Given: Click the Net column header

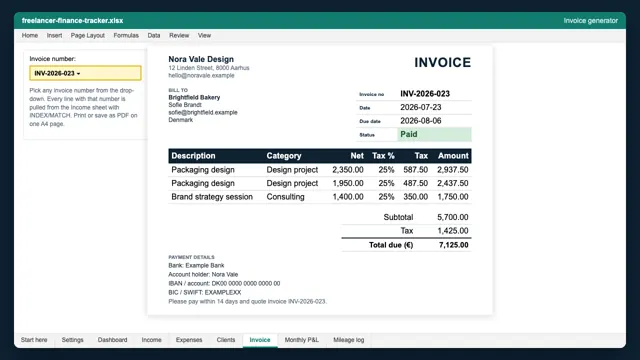Looking at the screenshot, I should (x=357, y=156).
